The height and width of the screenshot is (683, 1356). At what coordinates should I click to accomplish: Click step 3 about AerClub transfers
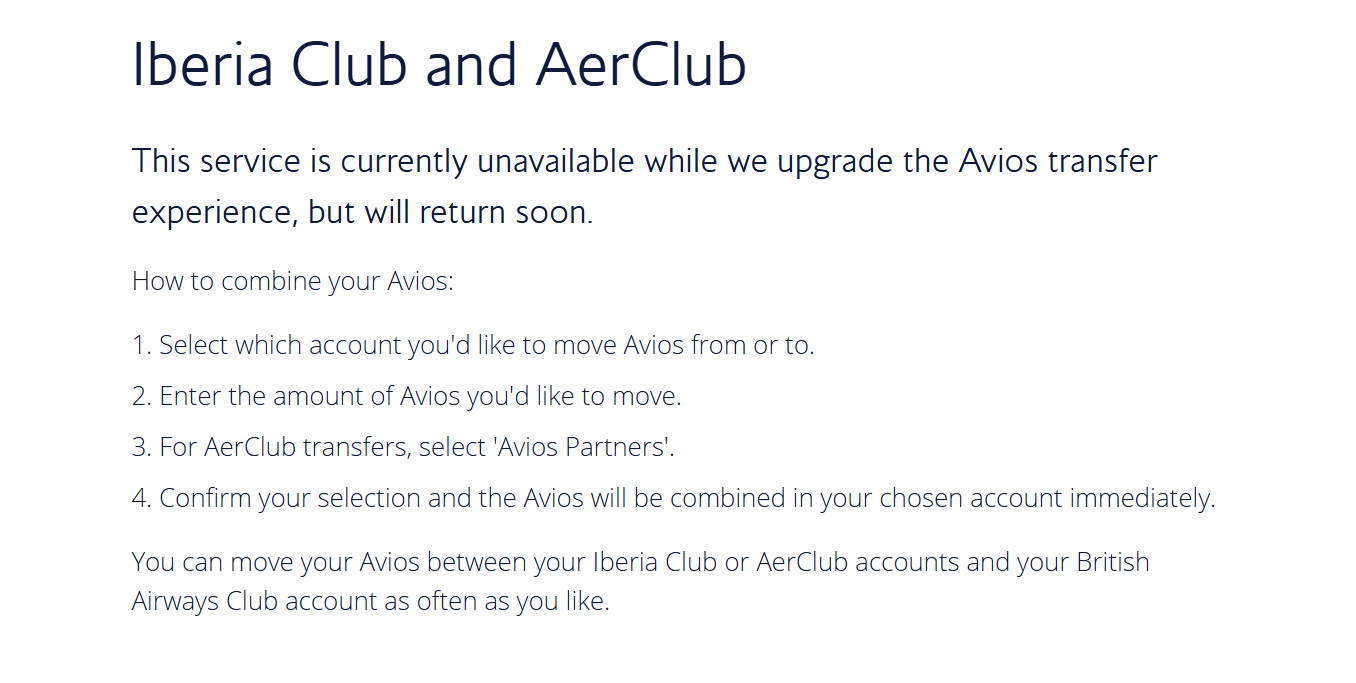click(x=403, y=447)
